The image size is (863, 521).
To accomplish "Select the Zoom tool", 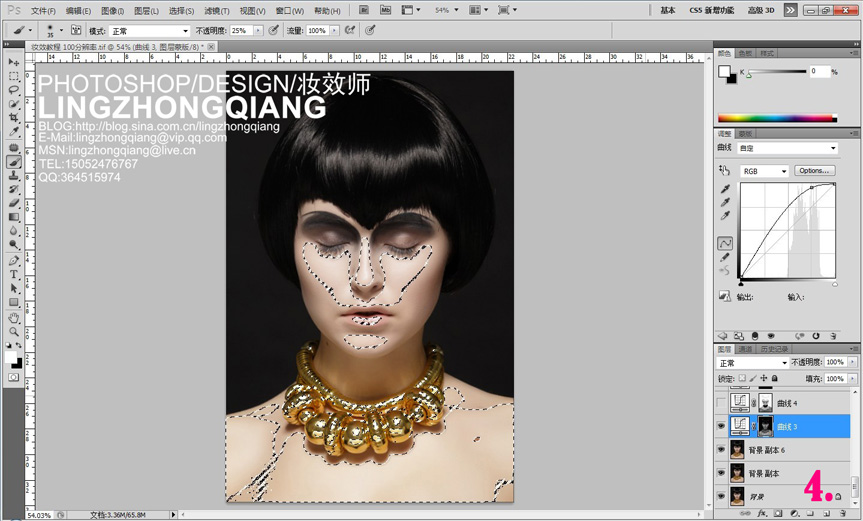I will (13, 332).
